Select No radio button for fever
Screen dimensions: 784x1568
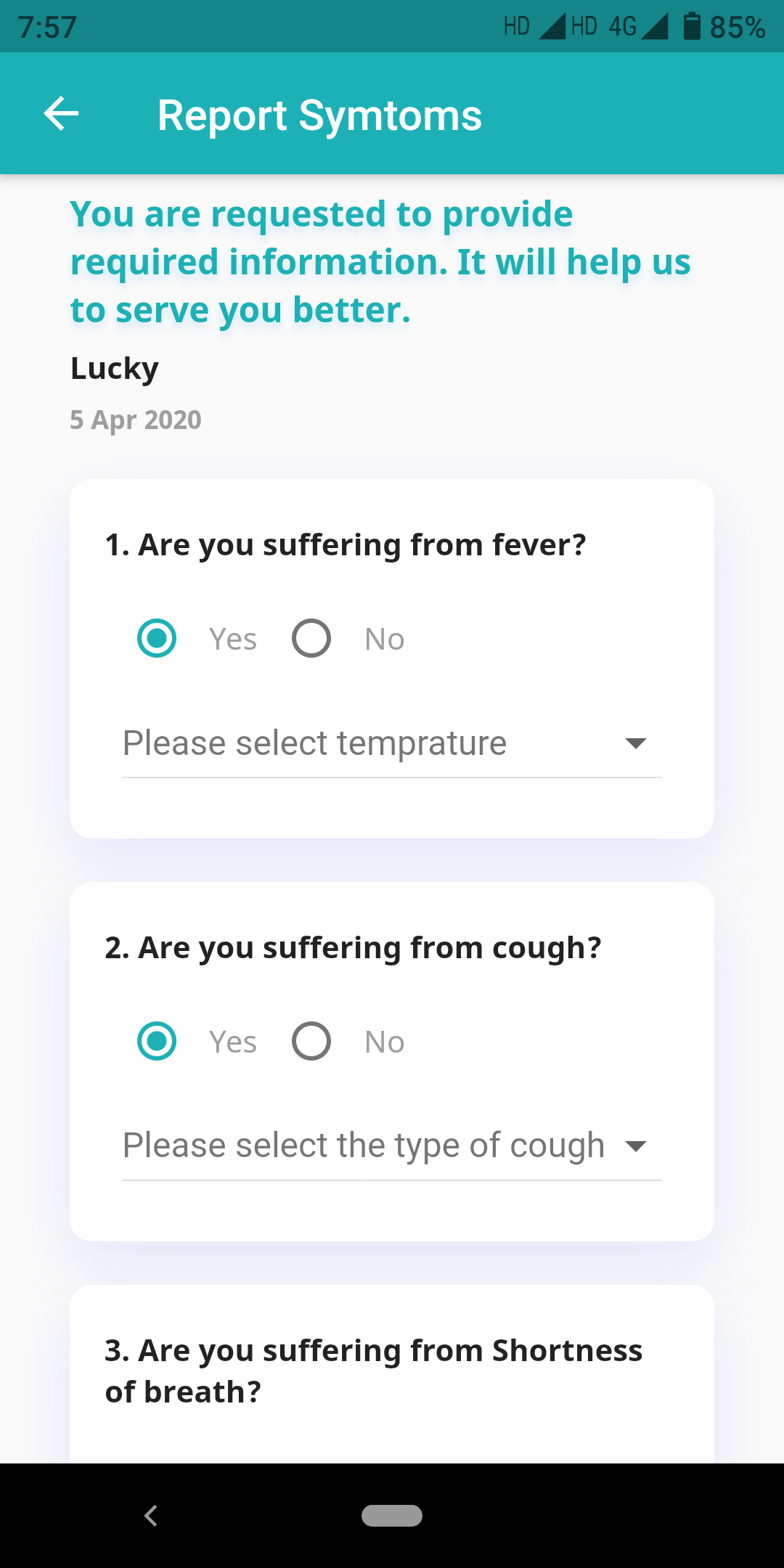click(x=311, y=639)
